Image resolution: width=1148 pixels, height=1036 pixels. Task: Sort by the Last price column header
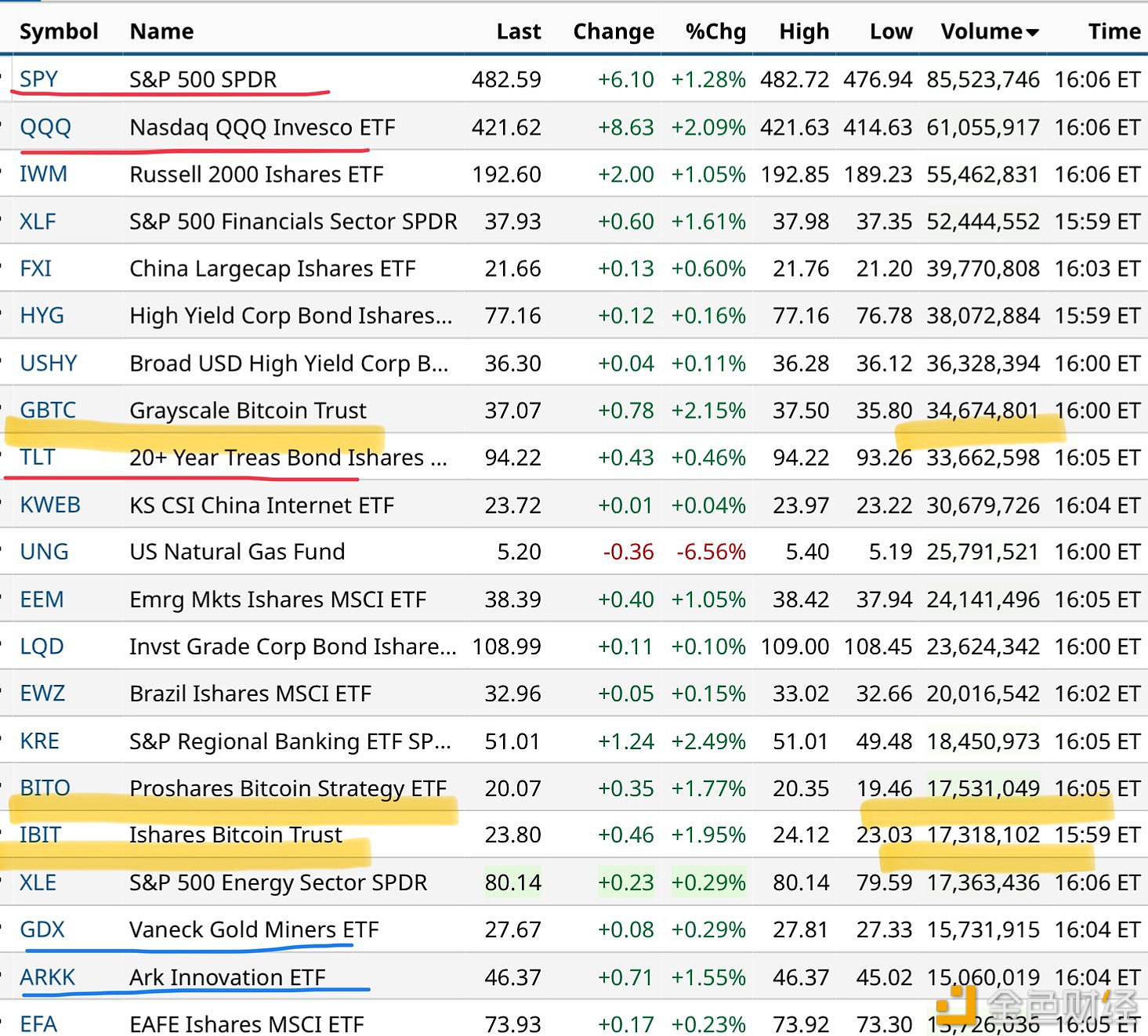tap(519, 31)
